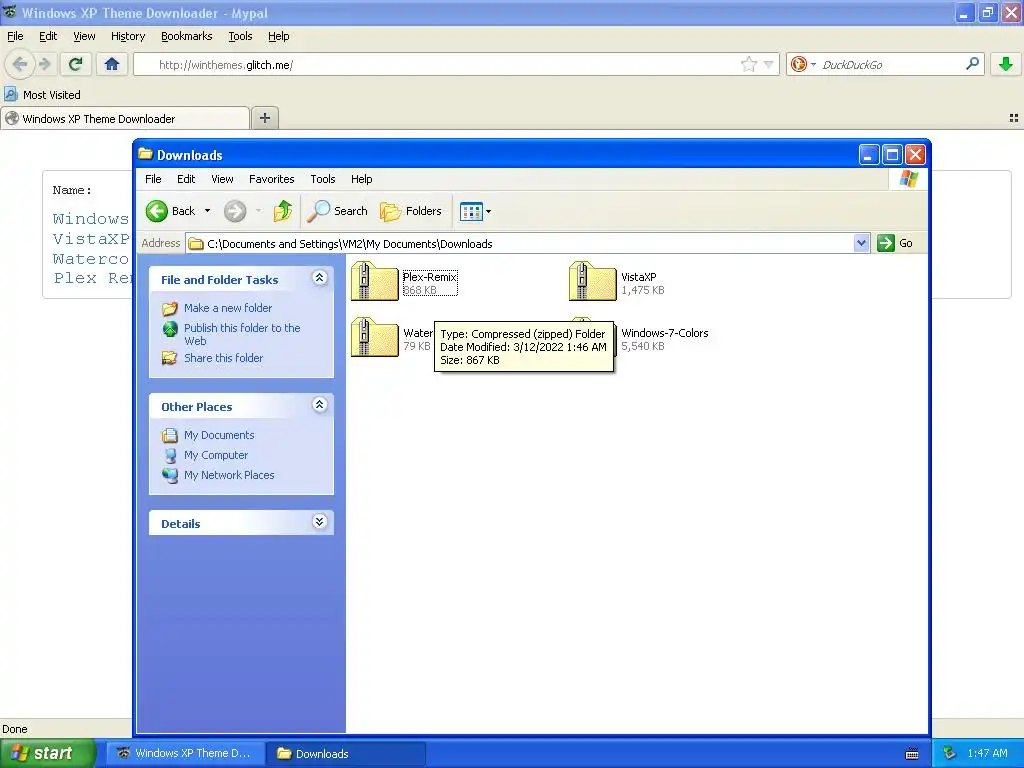Open browser History menu
The width and height of the screenshot is (1024, 768).
coord(127,37)
